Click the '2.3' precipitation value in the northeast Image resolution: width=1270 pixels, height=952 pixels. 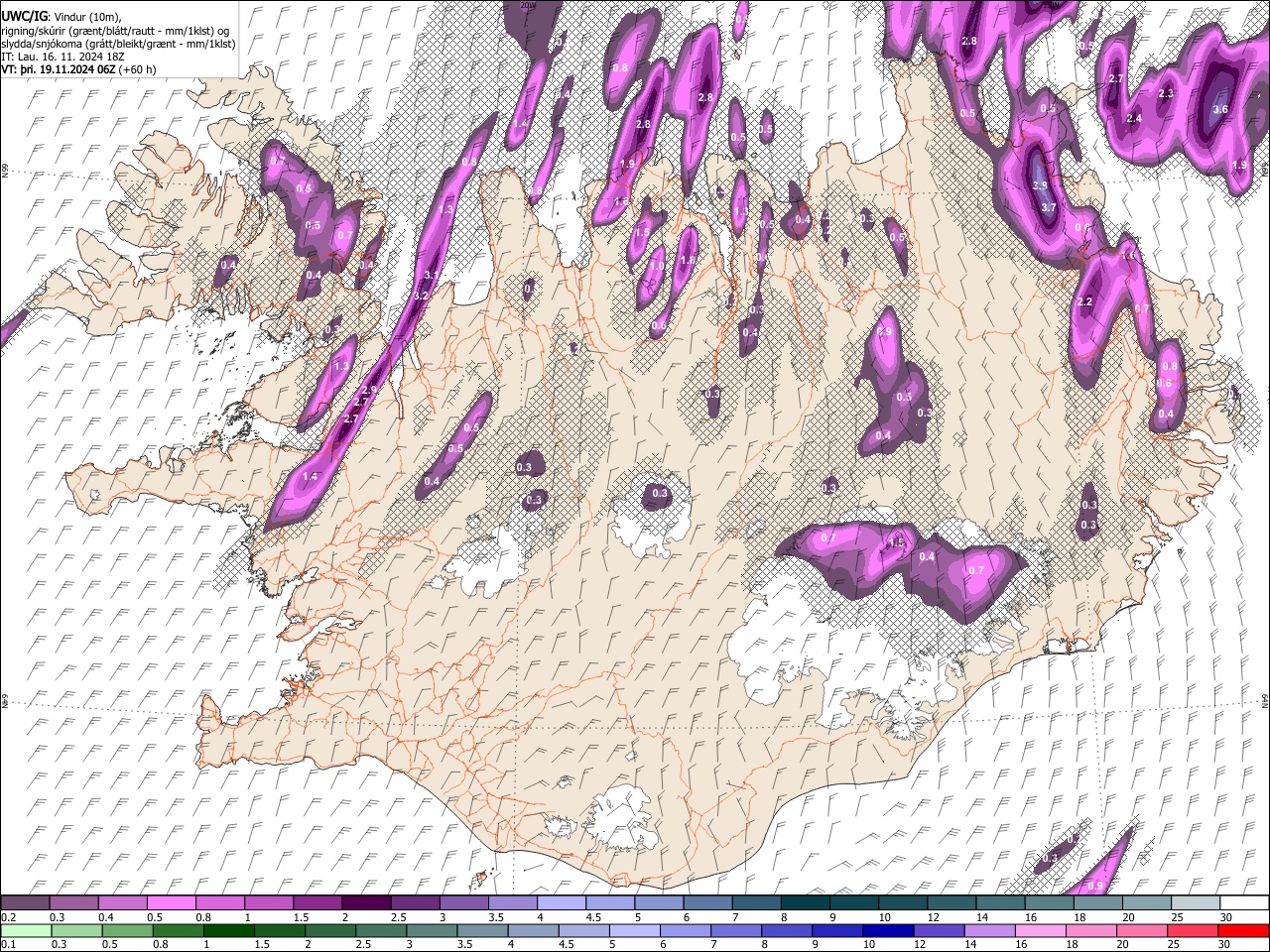pos(1166,94)
